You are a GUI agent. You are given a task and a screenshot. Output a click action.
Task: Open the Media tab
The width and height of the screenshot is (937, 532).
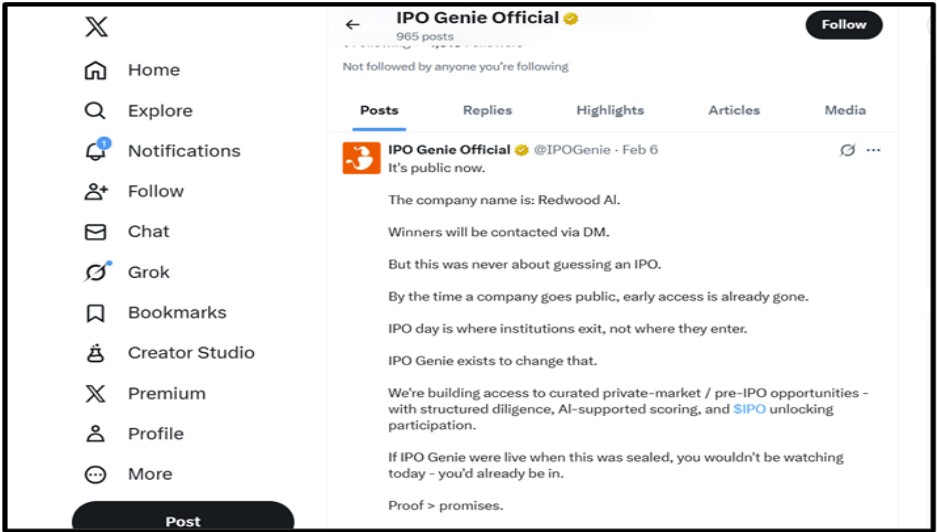[845, 110]
